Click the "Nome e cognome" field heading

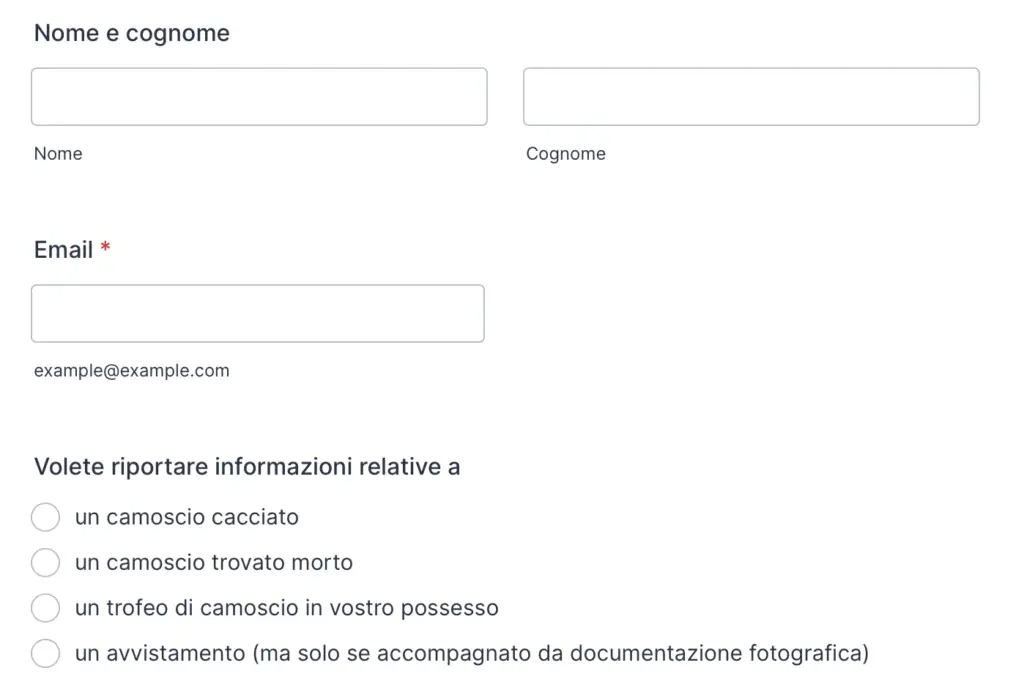(x=132, y=33)
